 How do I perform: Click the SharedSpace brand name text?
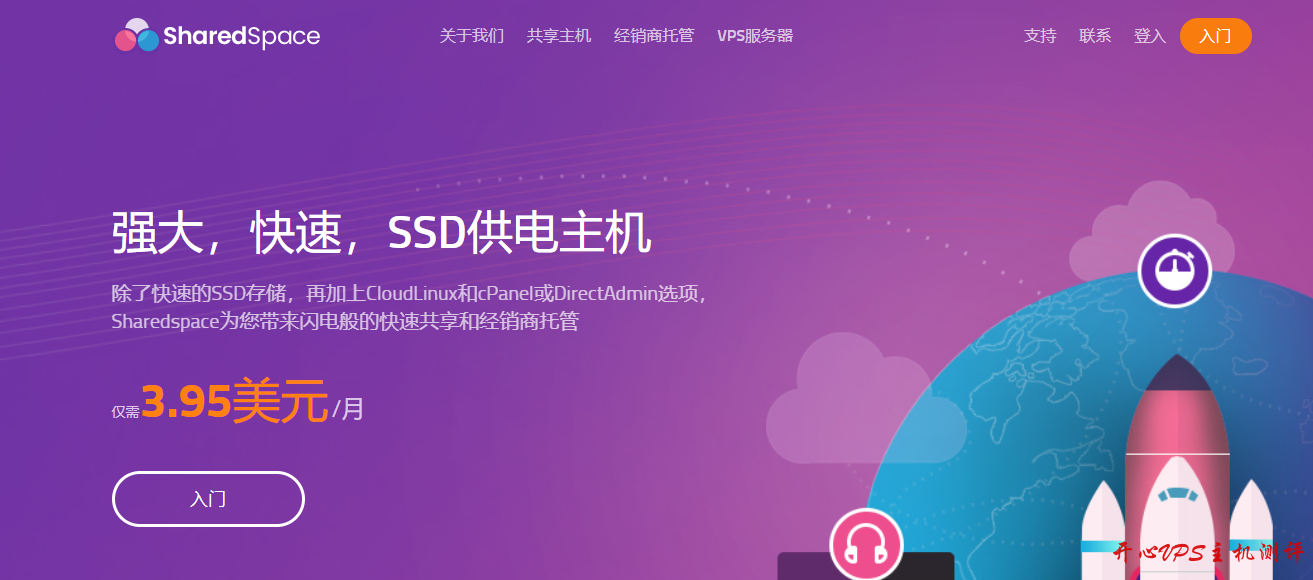[241, 37]
